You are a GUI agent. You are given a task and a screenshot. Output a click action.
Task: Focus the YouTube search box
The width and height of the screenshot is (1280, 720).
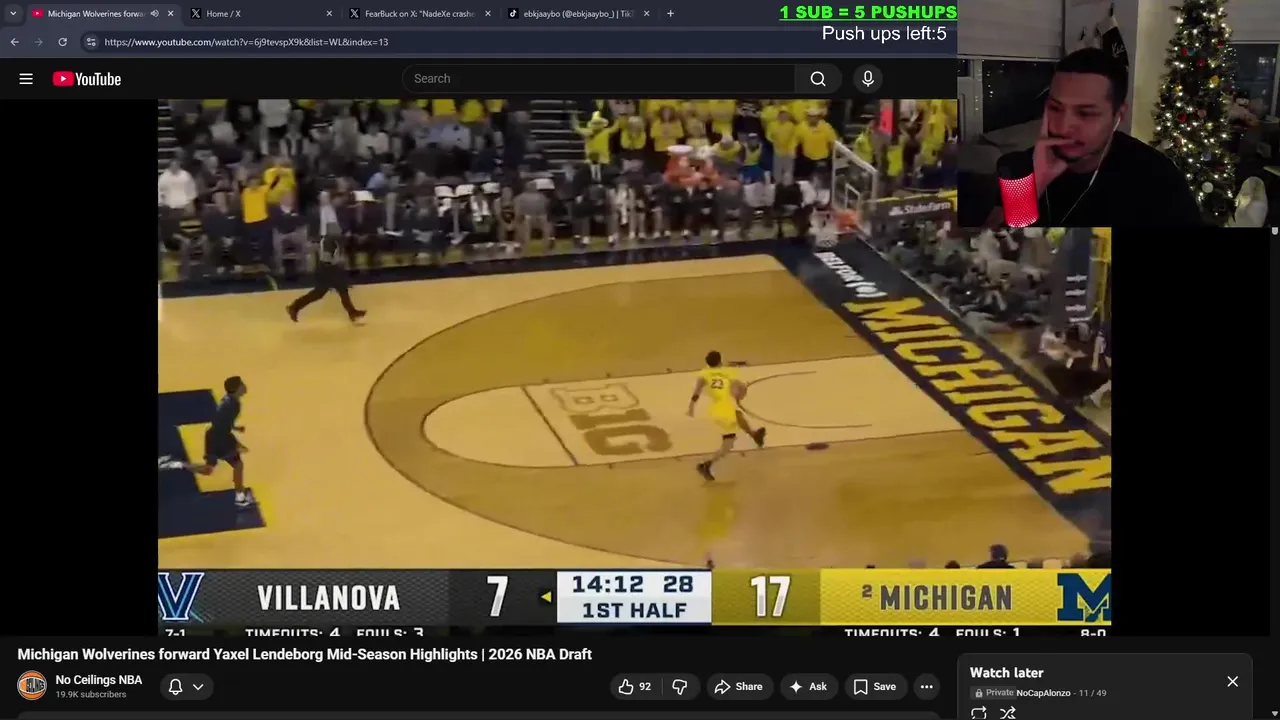[599, 79]
